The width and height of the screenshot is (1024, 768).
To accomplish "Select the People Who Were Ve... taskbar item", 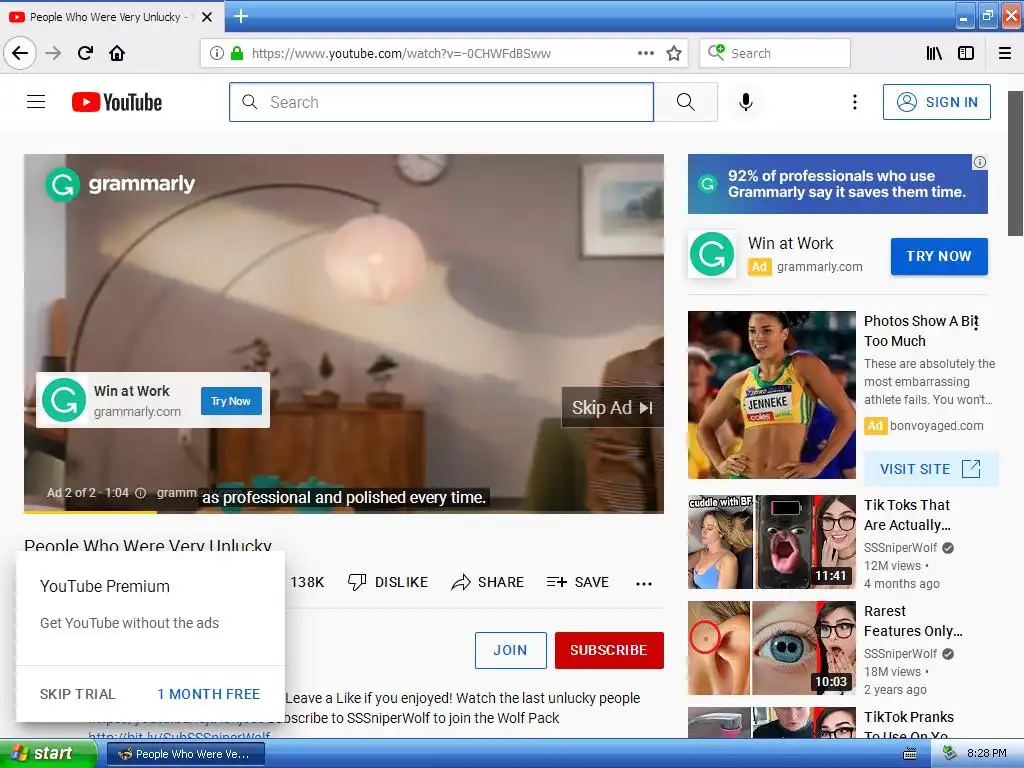I will coord(185,754).
